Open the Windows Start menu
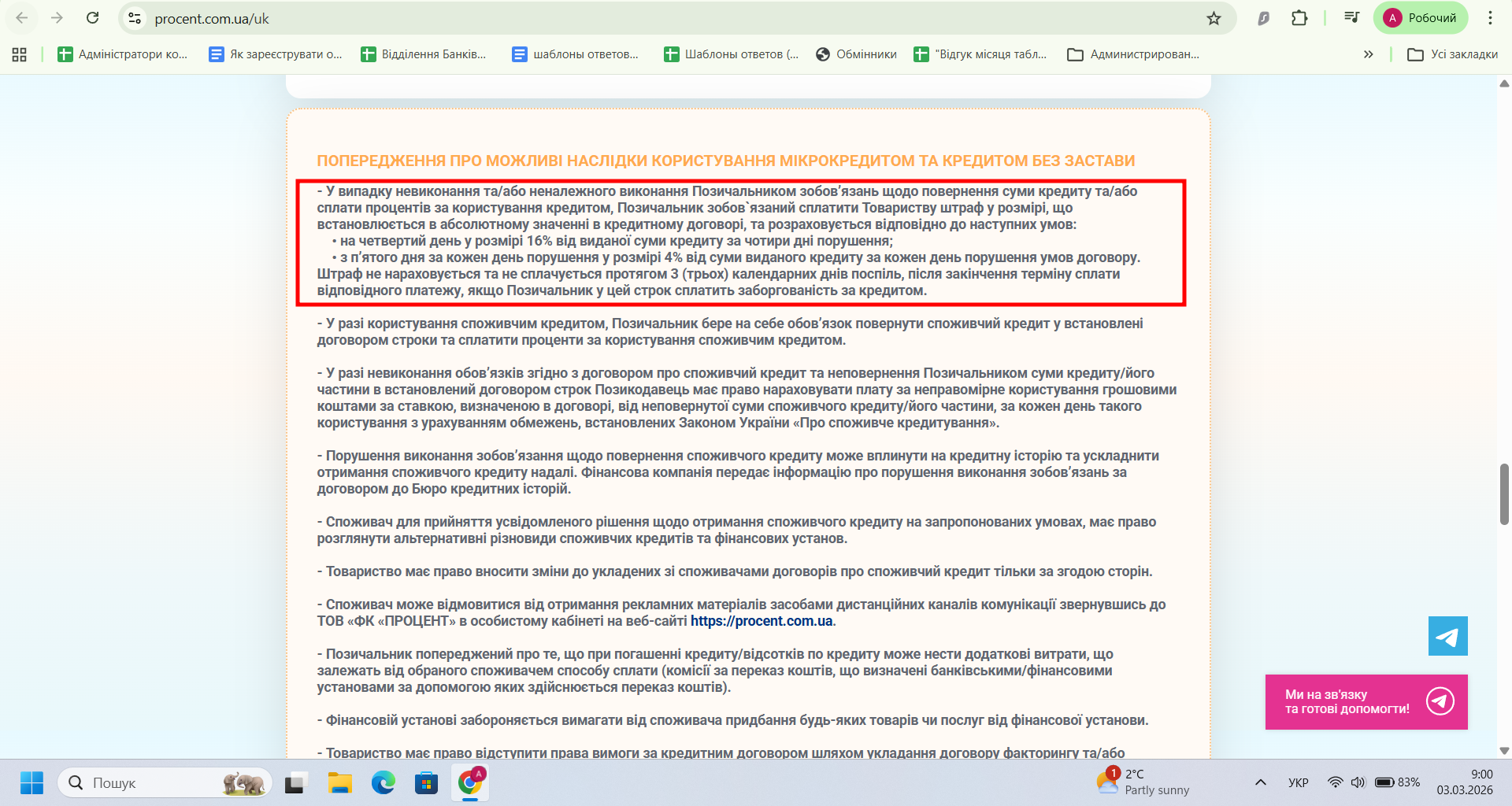Screen dimensions: 1512x806 click(x=31, y=782)
